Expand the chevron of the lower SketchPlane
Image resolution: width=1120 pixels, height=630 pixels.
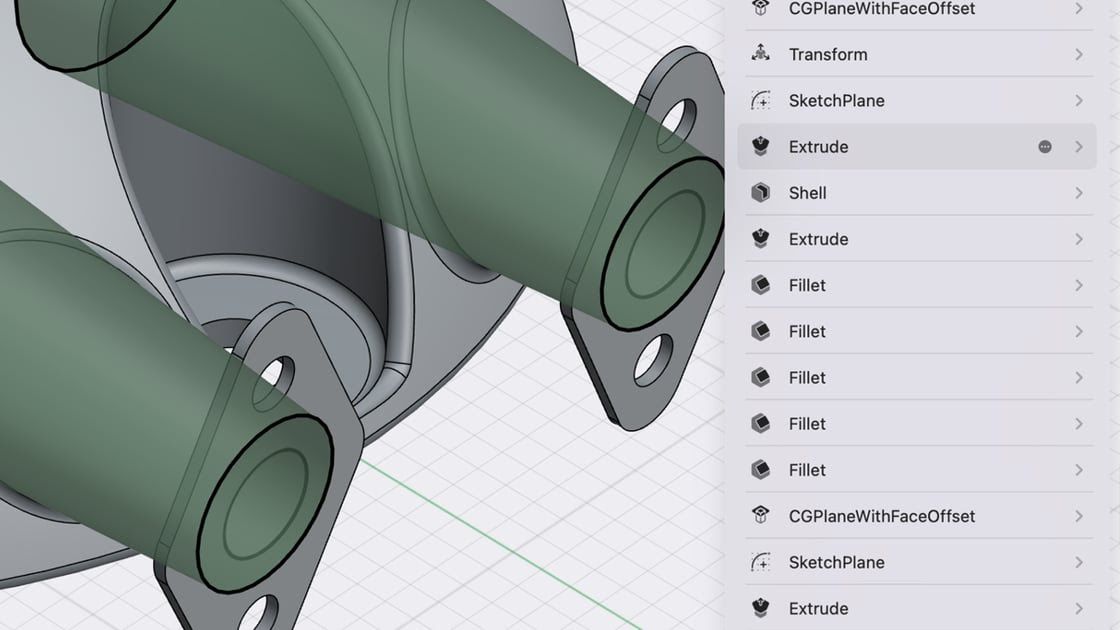point(1079,562)
